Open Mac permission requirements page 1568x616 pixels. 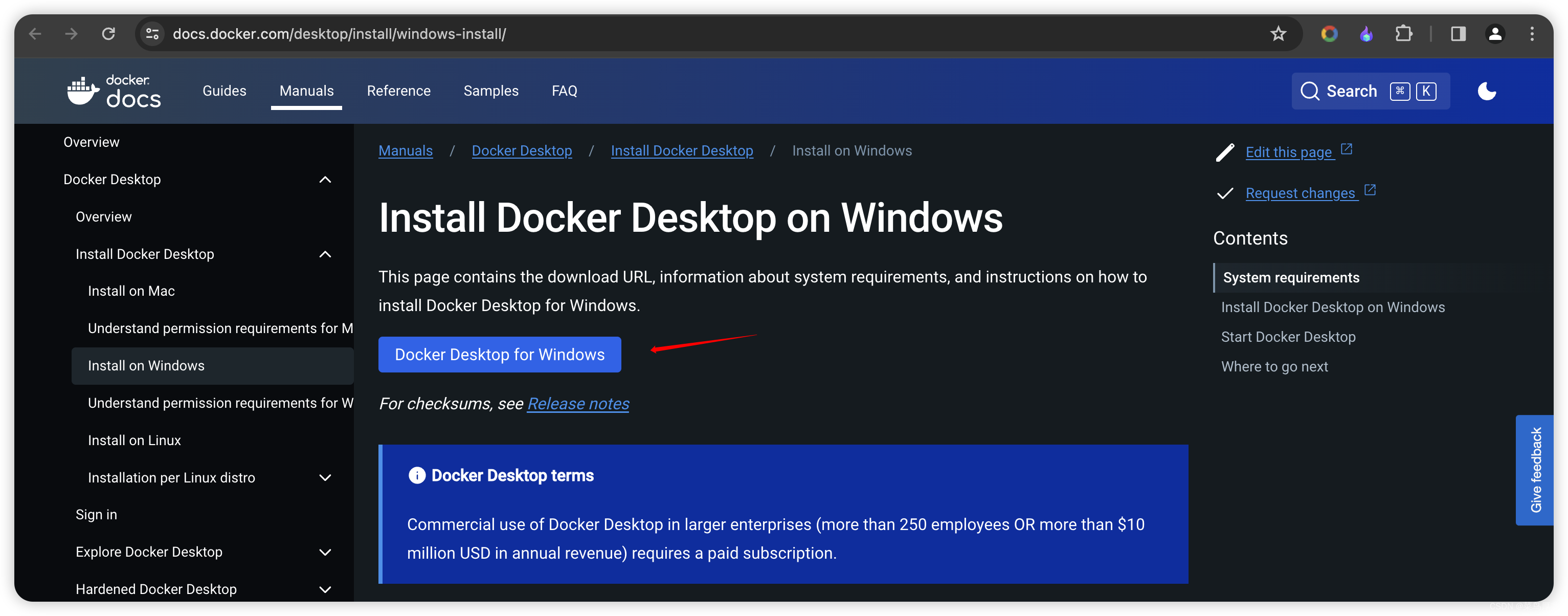(x=220, y=328)
